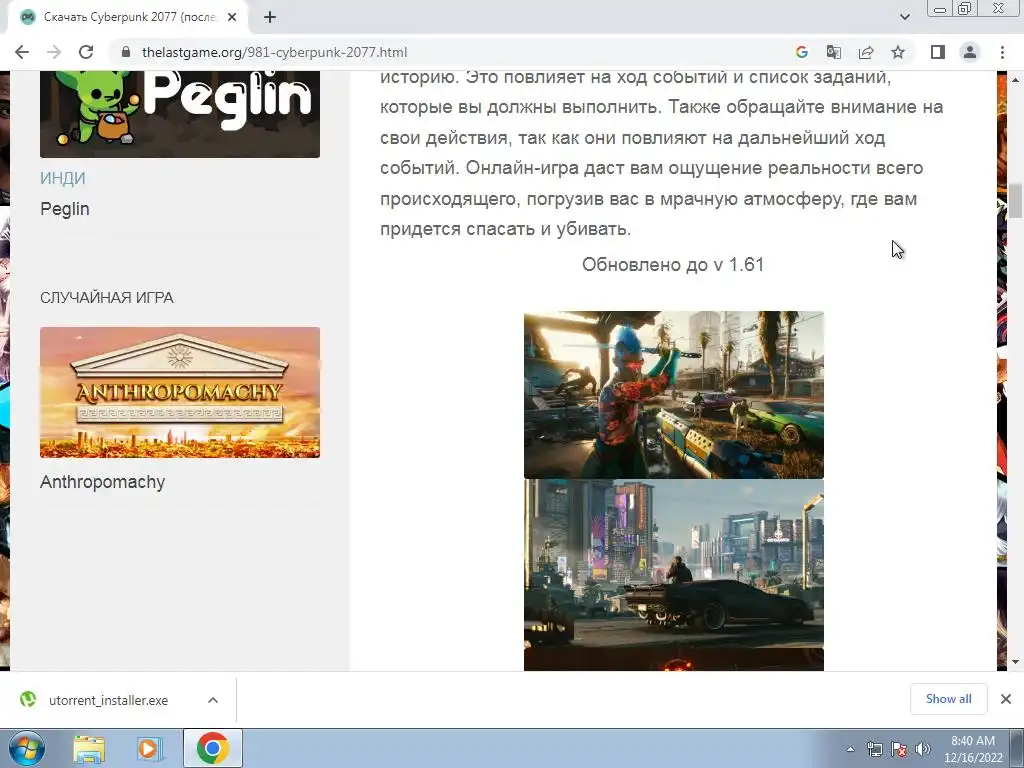Viewport: 1024px width, 768px height.
Task: Close the downloads bar
Action: pyautogui.click(x=1006, y=699)
